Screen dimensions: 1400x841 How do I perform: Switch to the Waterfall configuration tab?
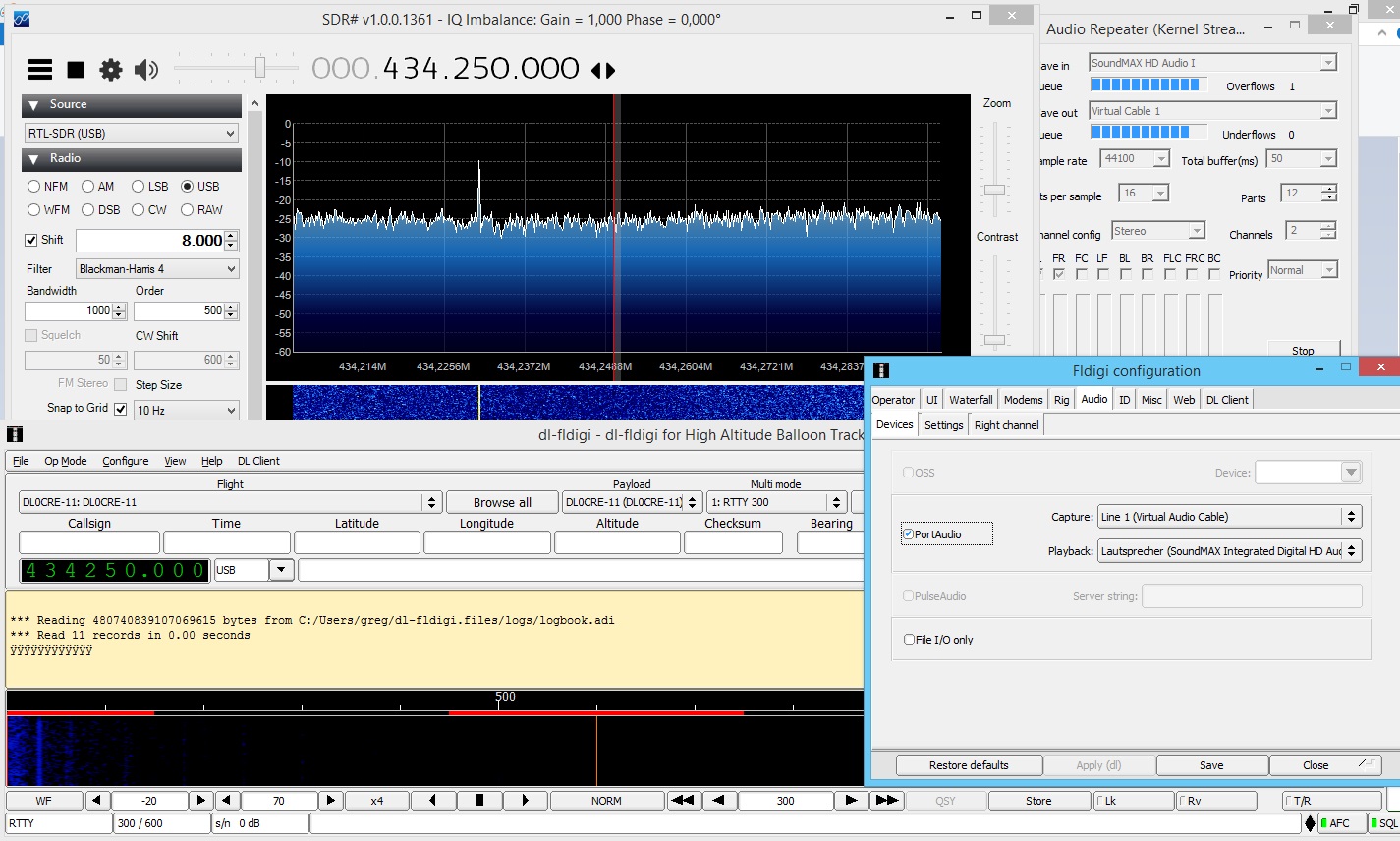click(x=970, y=400)
